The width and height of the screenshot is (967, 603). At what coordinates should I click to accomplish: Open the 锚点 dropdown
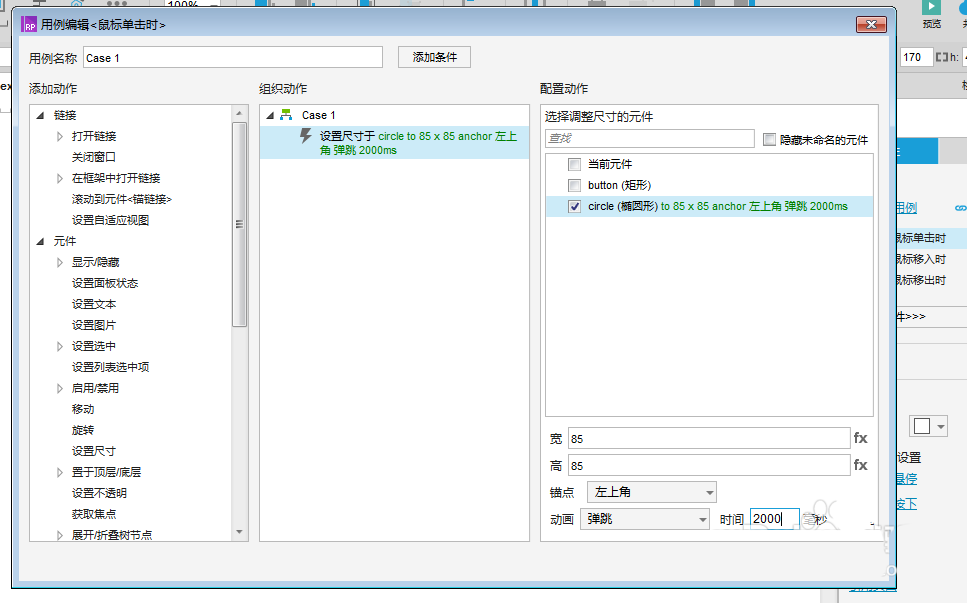pyautogui.click(x=652, y=492)
